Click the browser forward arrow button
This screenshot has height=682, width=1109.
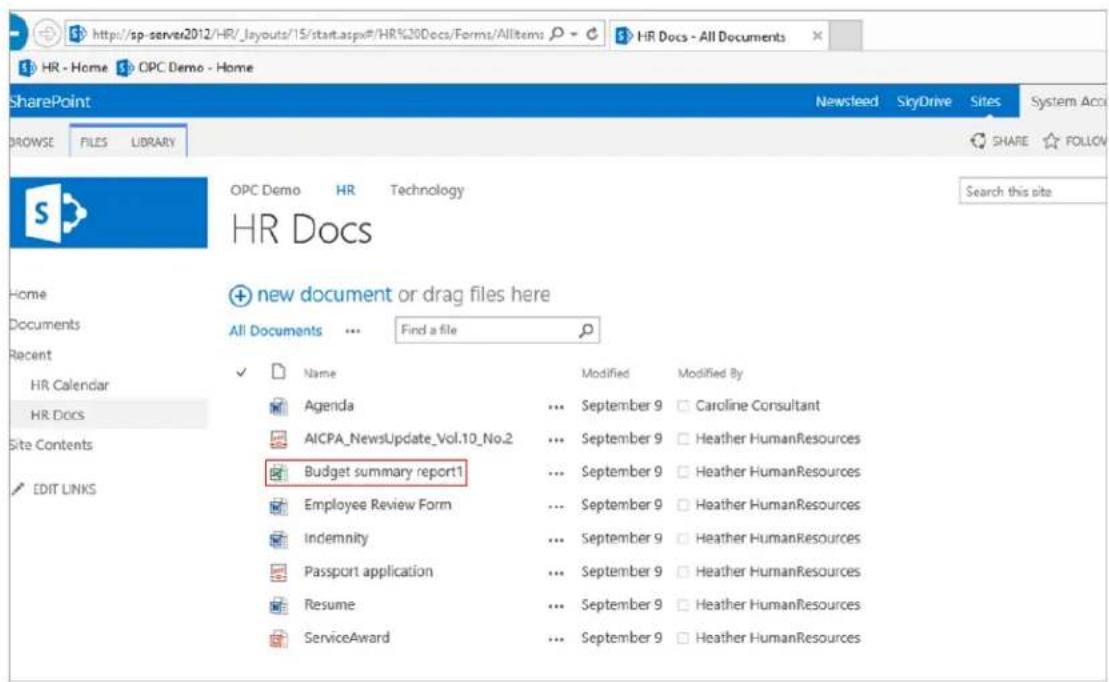tap(47, 33)
